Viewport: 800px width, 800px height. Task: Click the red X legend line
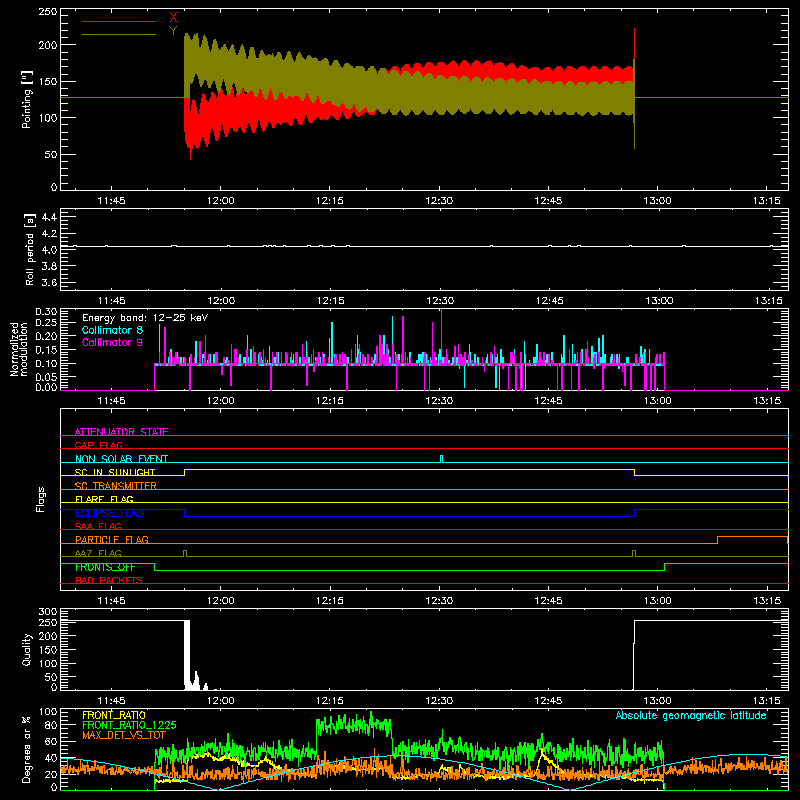pos(119,21)
